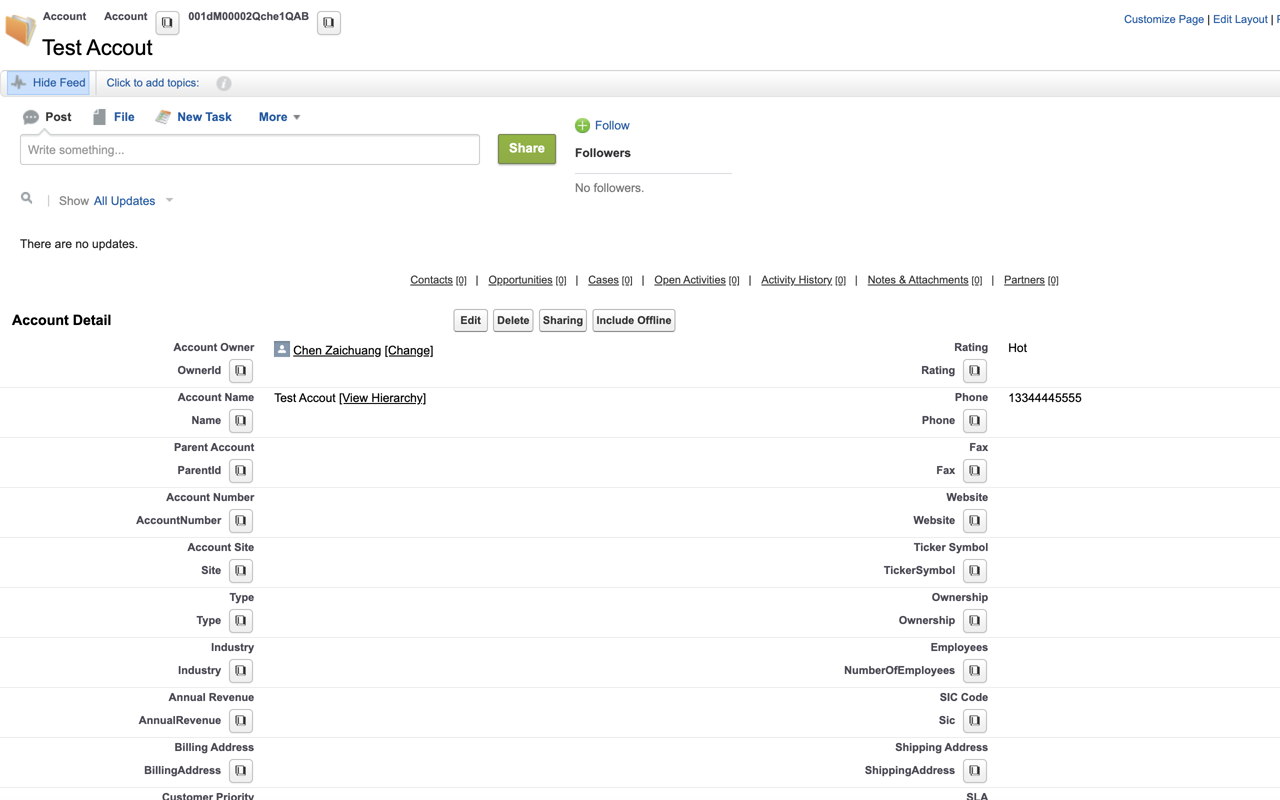Click the field icon next to Rating
This screenshot has height=800, width=1280.
[x=974, y=370]
